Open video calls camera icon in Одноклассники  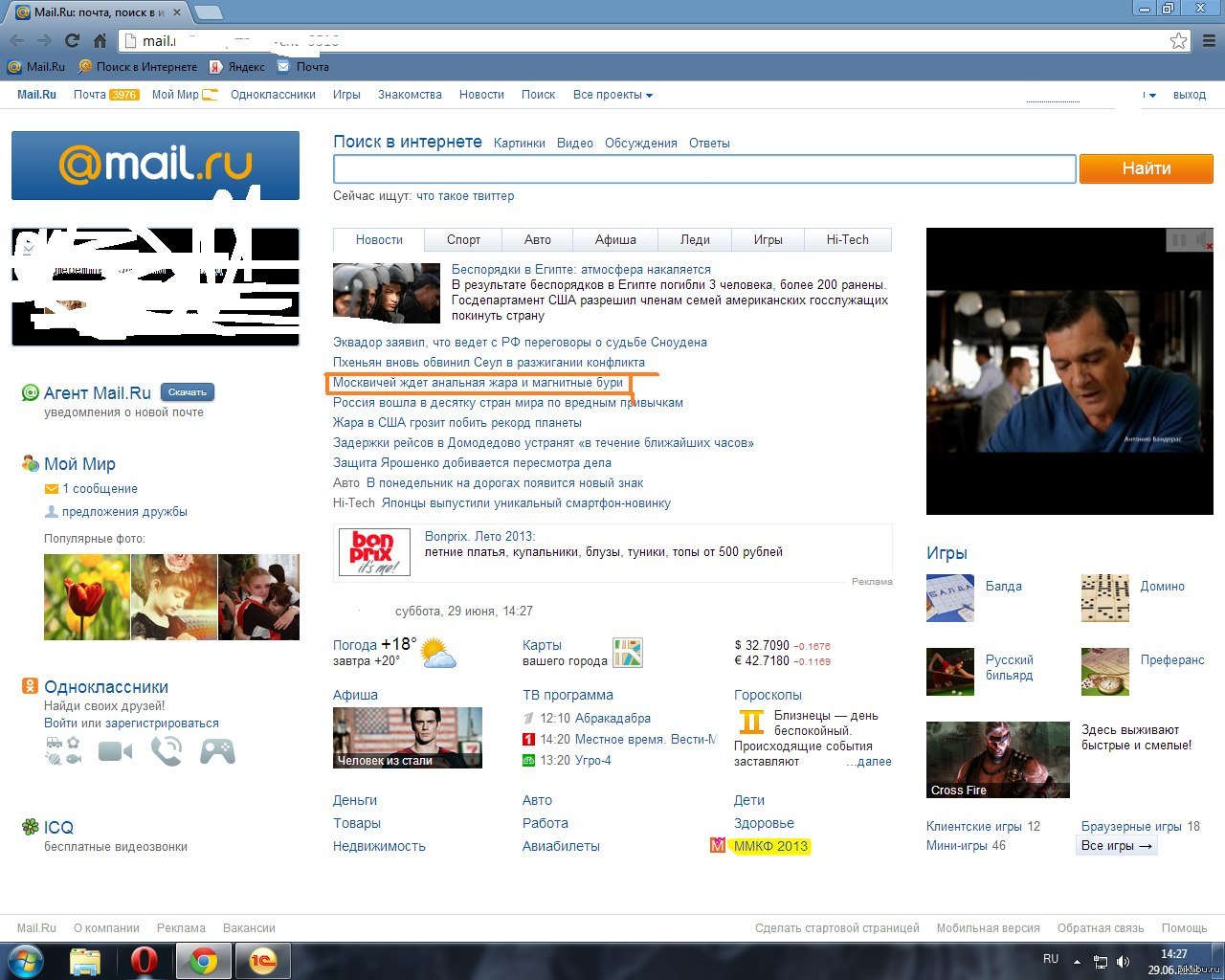[x=115, y=752]
